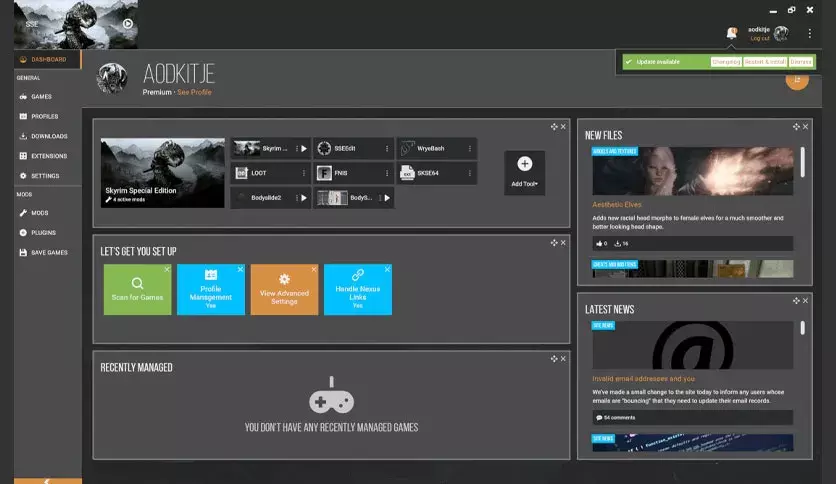The image size is (836, 484).
Task: Click the LOOT tool icon
Action: tap(242, 173)
